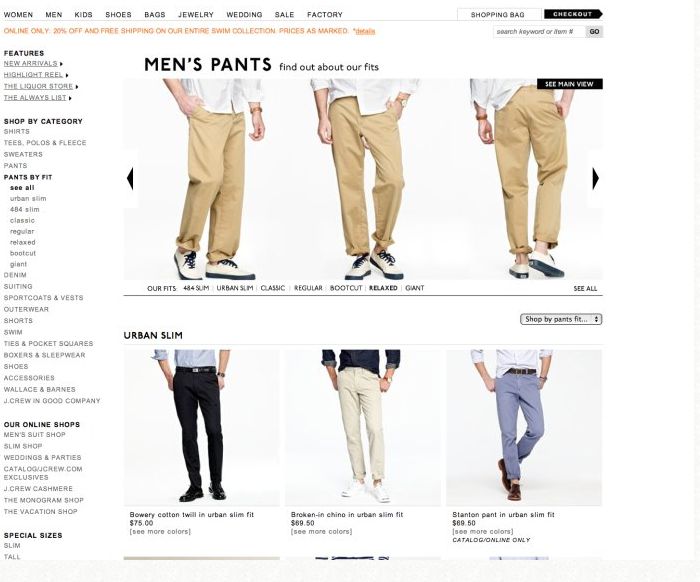Open the Stanton pant product image
This screenshot has width=700, height=582.
[x=524, y=428]
